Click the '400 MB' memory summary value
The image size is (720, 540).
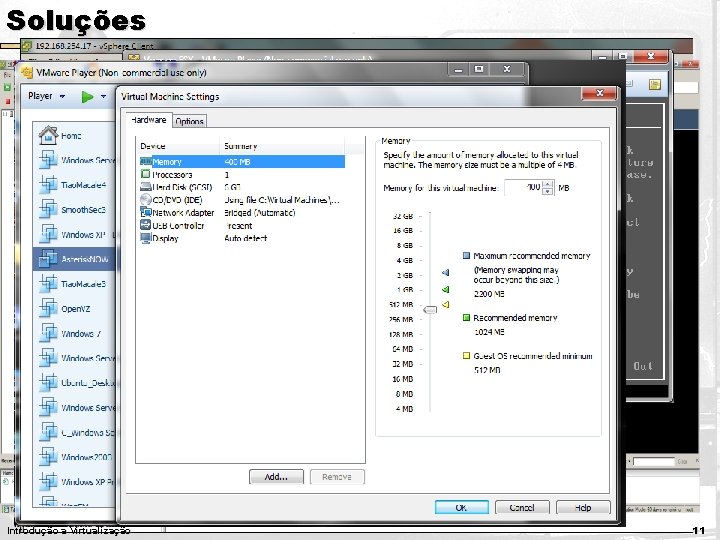tap(237, 162)
